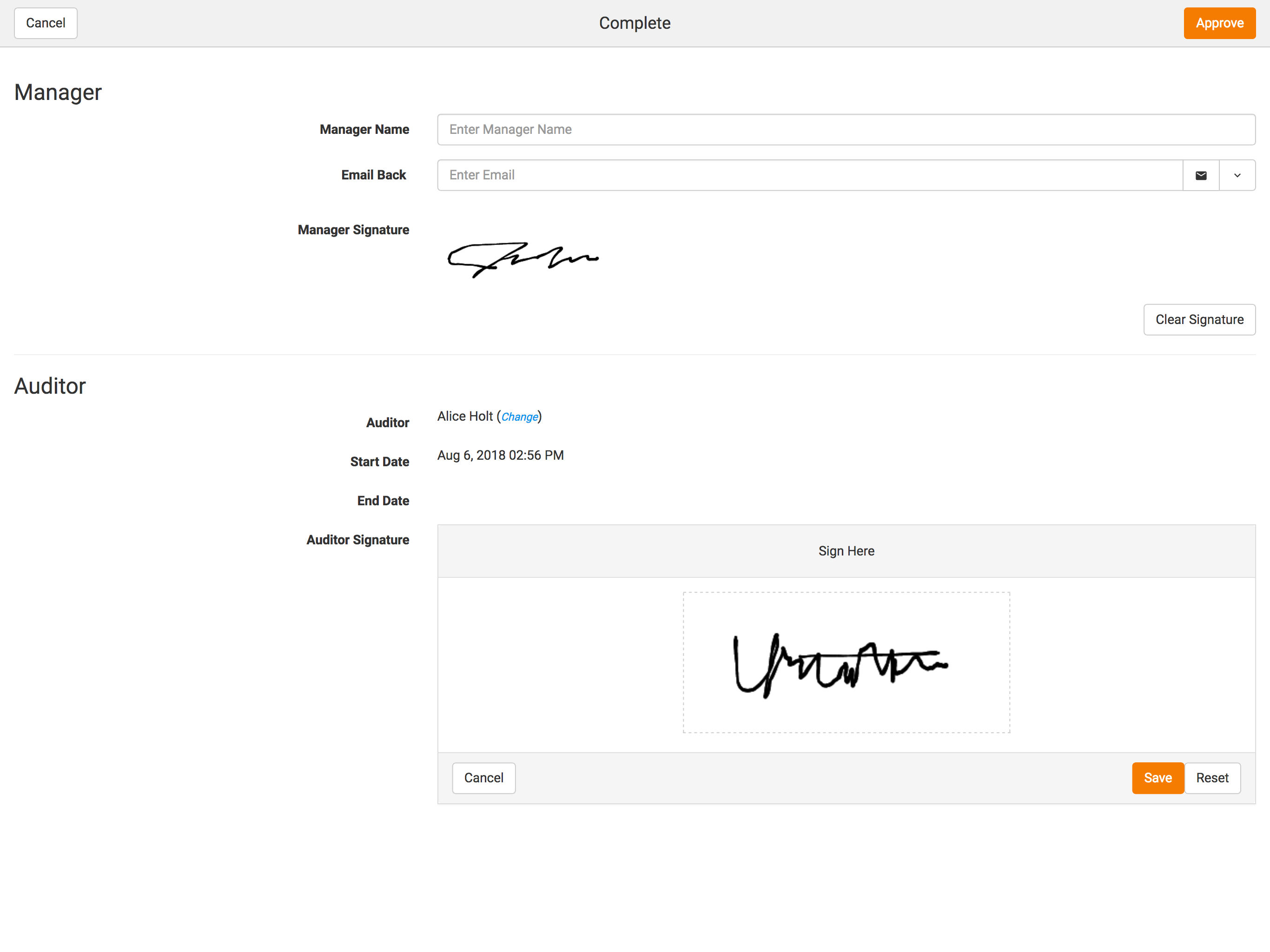This screenshot has height=952, width=1270.
Task: Click the Manager Signature label
Action: point(353,230)
